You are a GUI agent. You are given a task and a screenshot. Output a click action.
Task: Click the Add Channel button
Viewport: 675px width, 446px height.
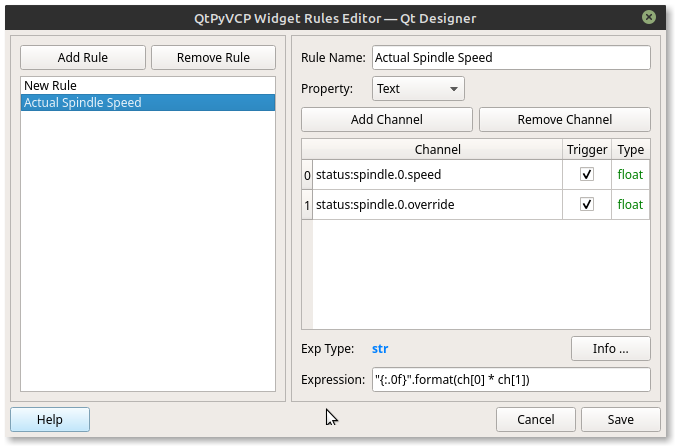click(387, 120)
